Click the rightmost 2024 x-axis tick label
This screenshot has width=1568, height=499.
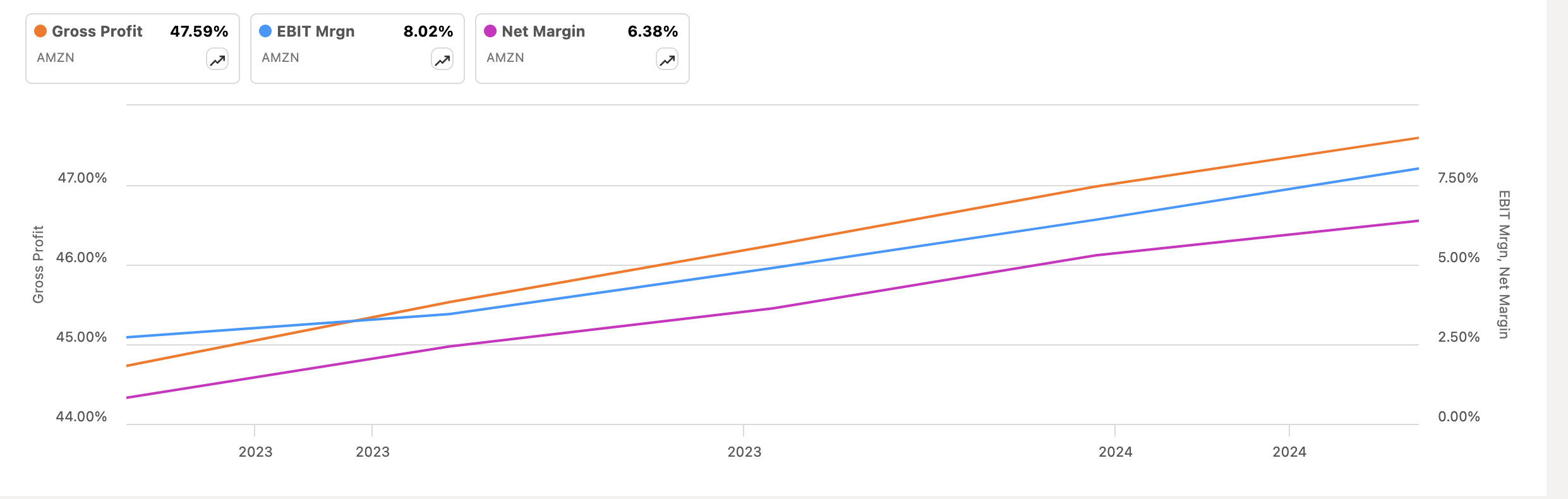click(x=1289, y=452)
